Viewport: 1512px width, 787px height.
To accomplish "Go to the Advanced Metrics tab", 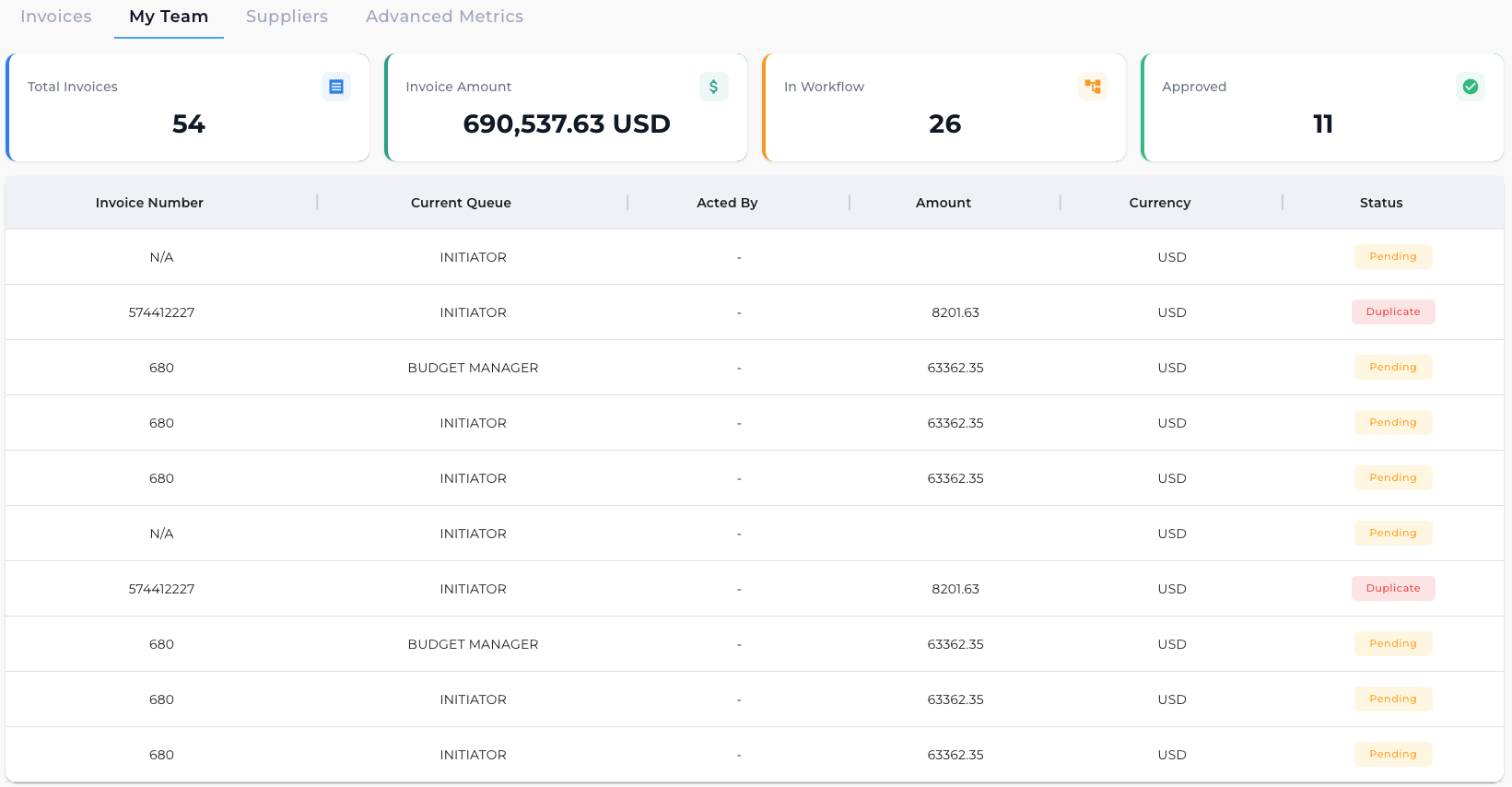I will pyautogui.click(x=444, y=17).
